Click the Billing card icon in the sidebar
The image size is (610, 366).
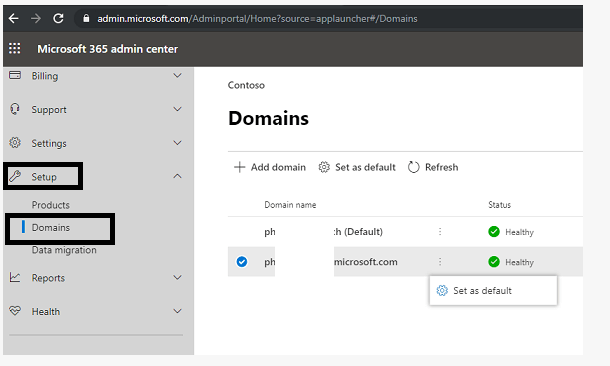15,75
